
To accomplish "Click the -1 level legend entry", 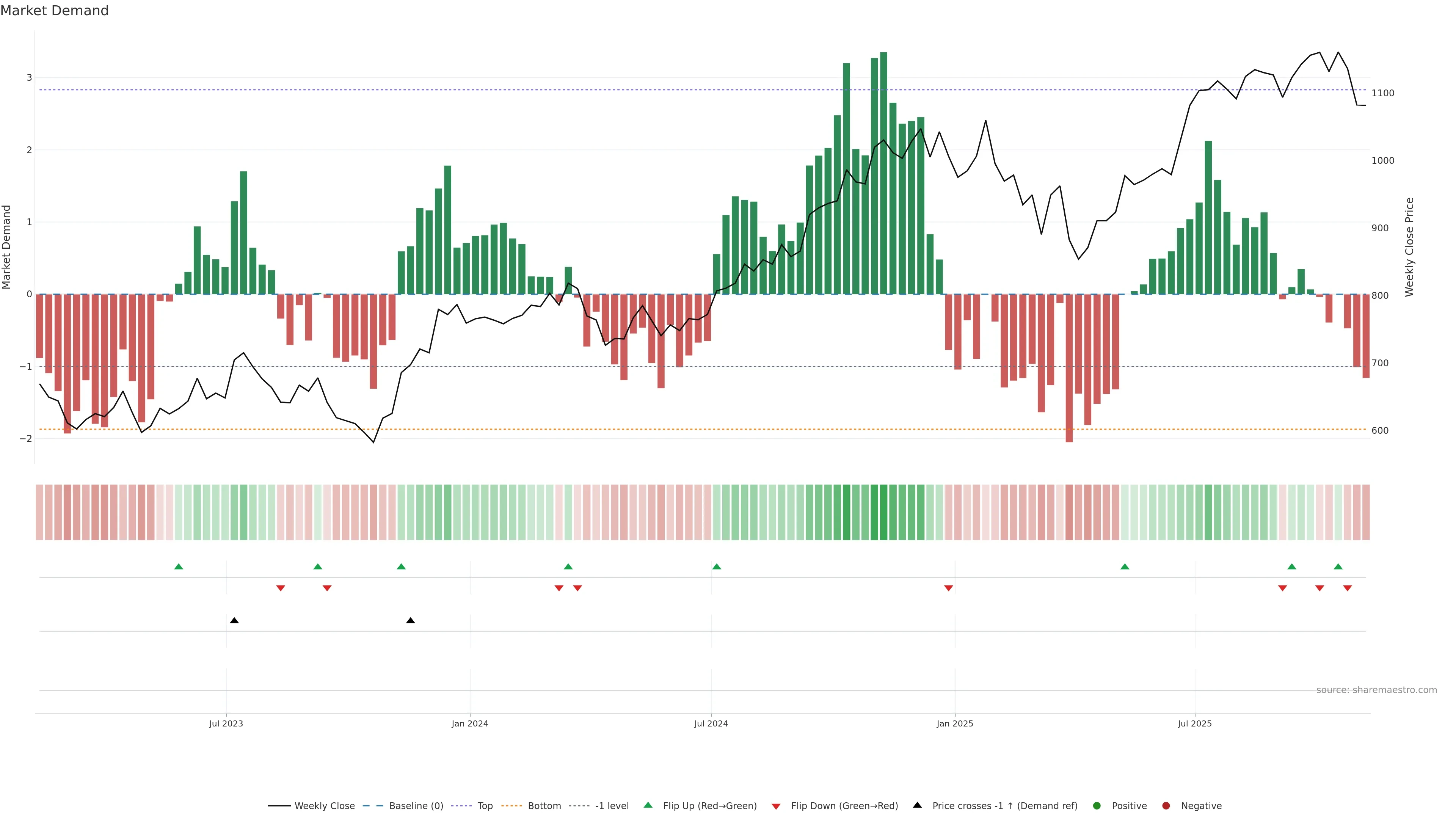I will (612, 806).
